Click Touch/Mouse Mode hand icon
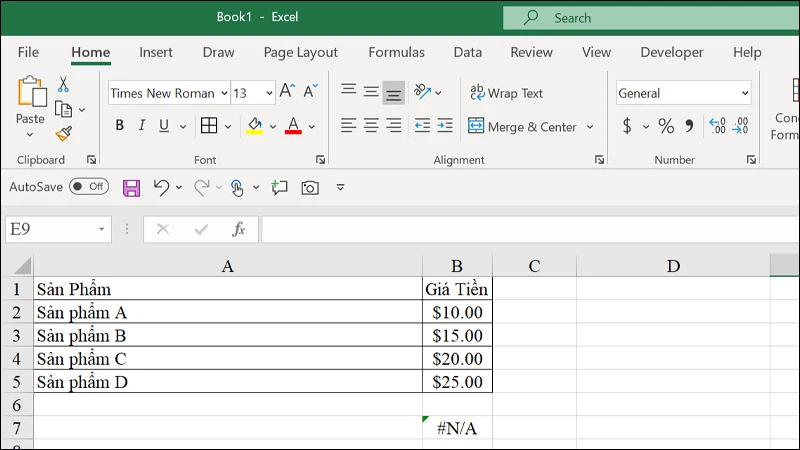The width and height of the screenshot is (800, 450). [237, 188]
